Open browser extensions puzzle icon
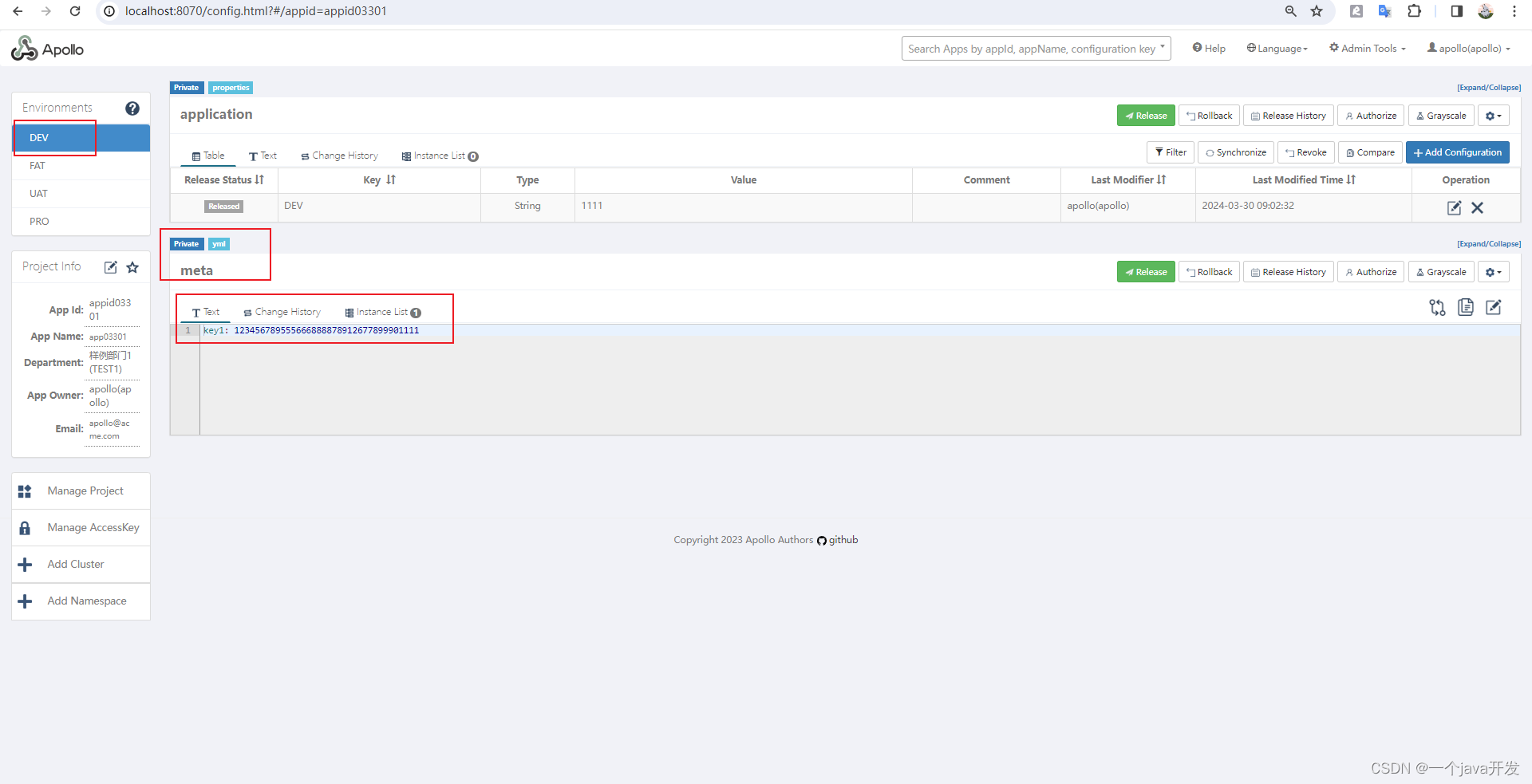The width and height of the screenshot is (1532, 784). [1414, 11]
